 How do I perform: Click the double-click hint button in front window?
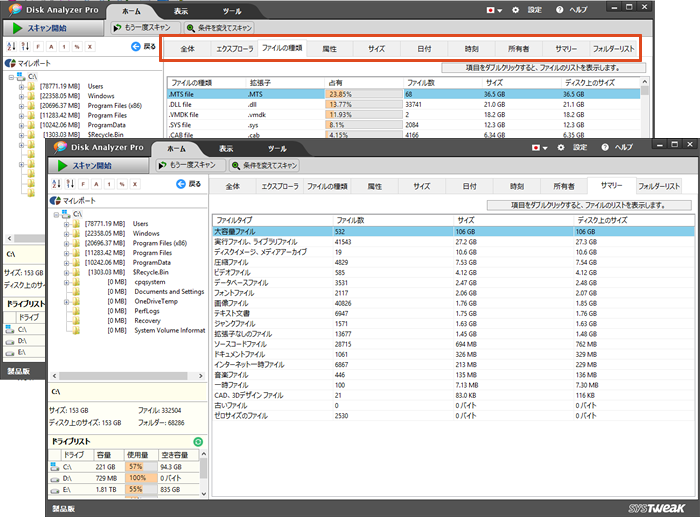(589, 205)
